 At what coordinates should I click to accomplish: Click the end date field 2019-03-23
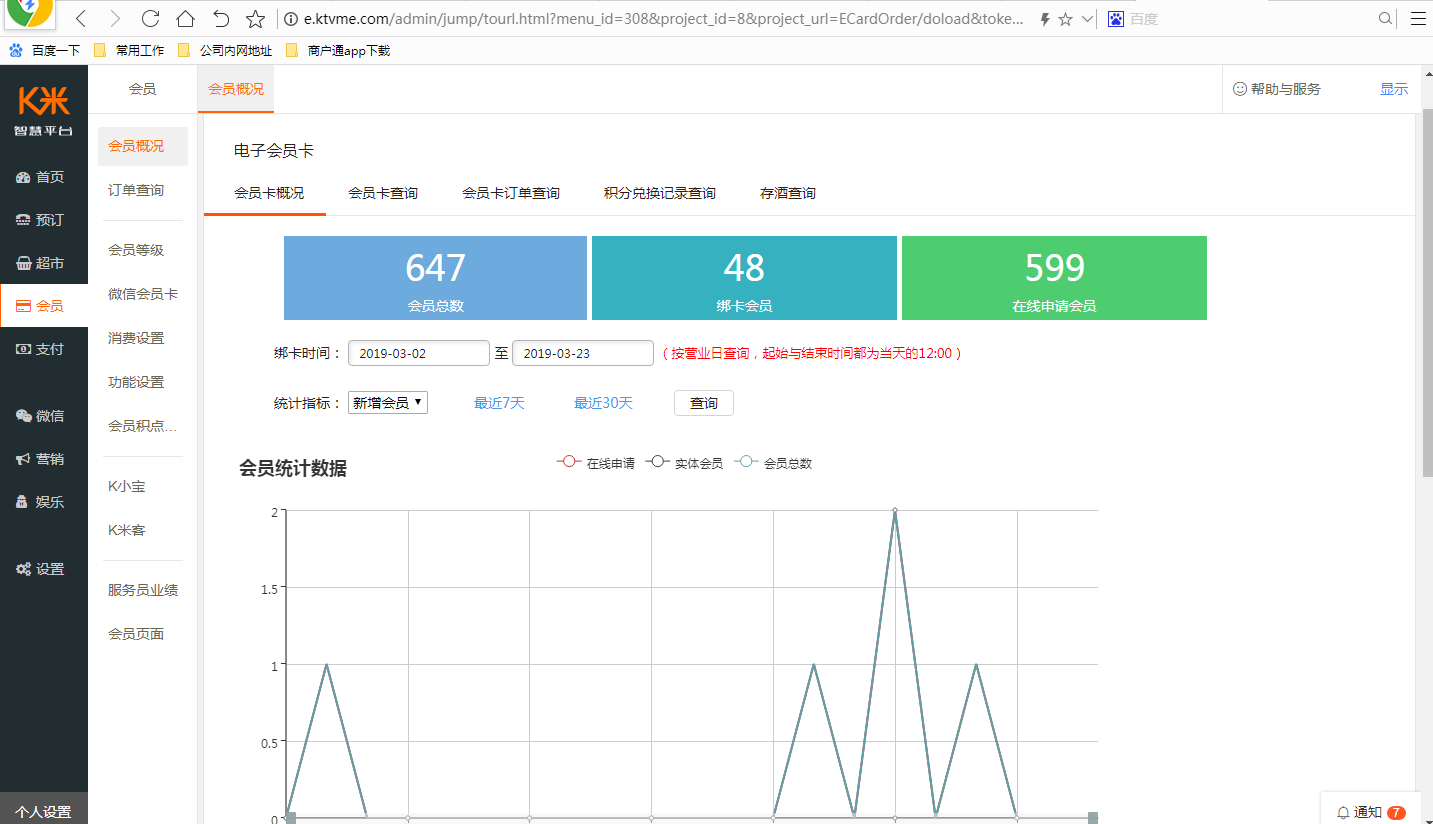583,353
